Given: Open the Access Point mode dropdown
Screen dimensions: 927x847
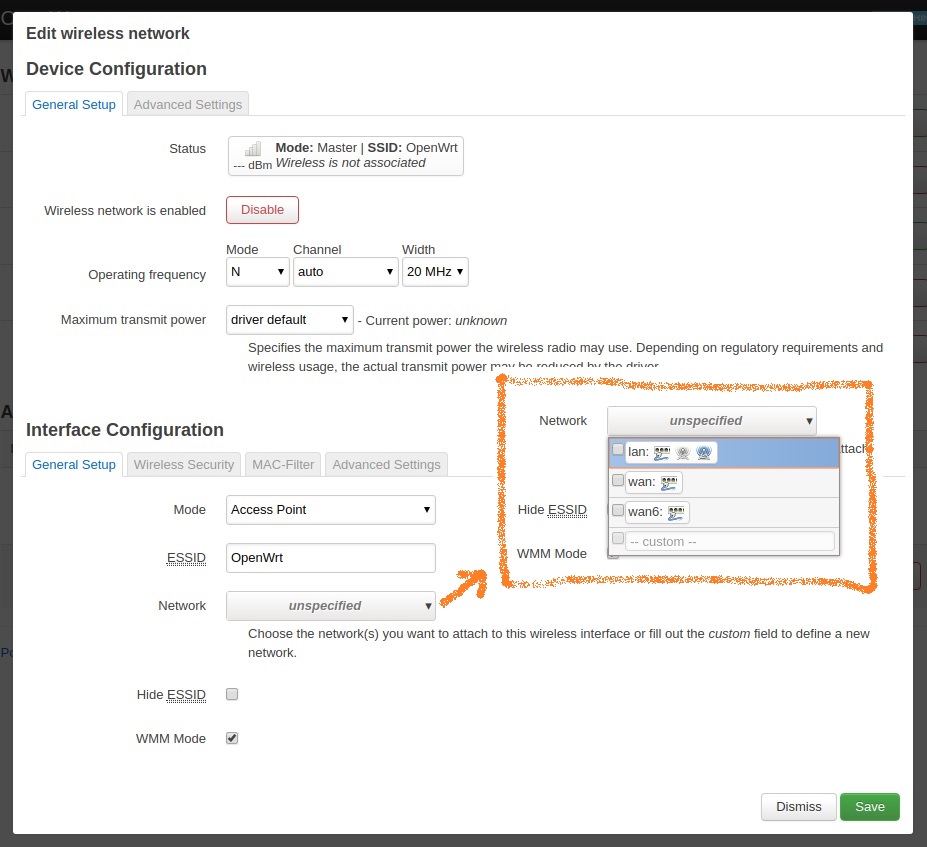Looking at the screenshot, I should pos(330,510).
